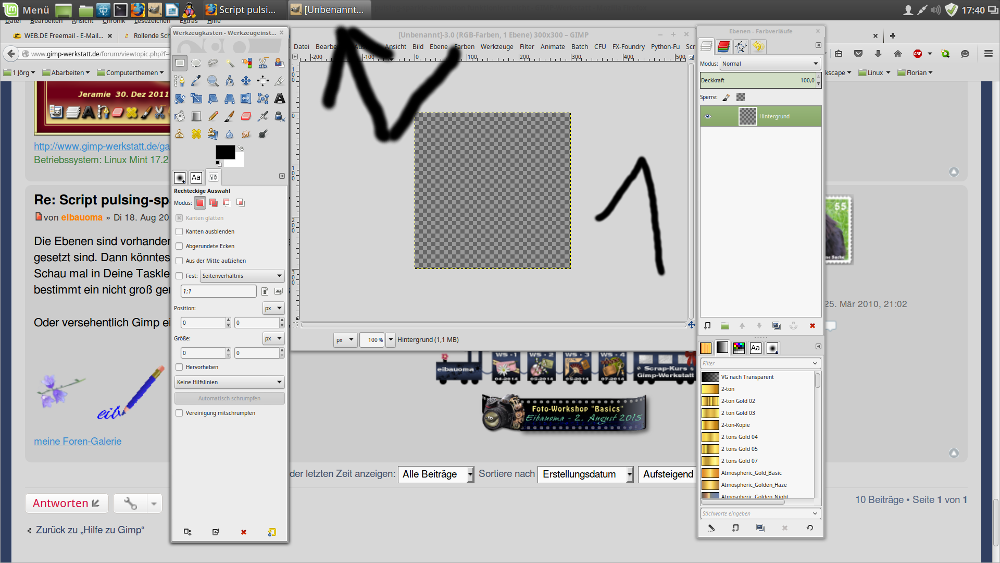This screenshot has height=563, width=1000.
Task: Click the duplicate layer icon
Action: coord(776,326)
